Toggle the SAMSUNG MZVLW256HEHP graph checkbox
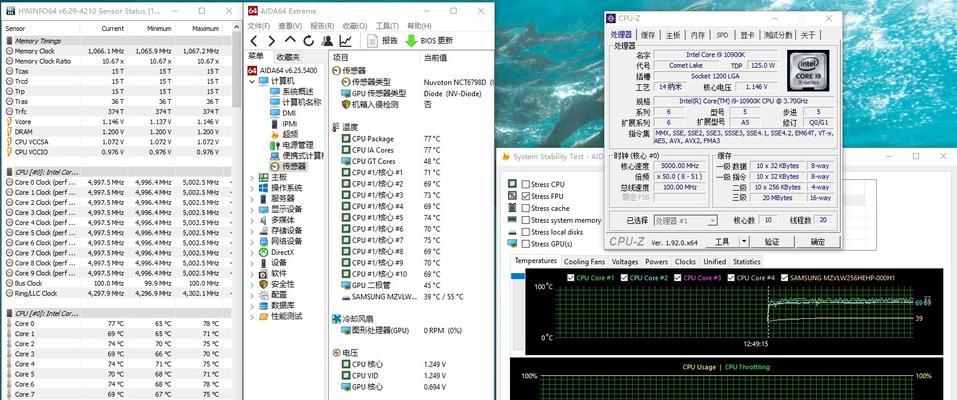The height and width of the screenshot is (400, 957). [784, 278]
